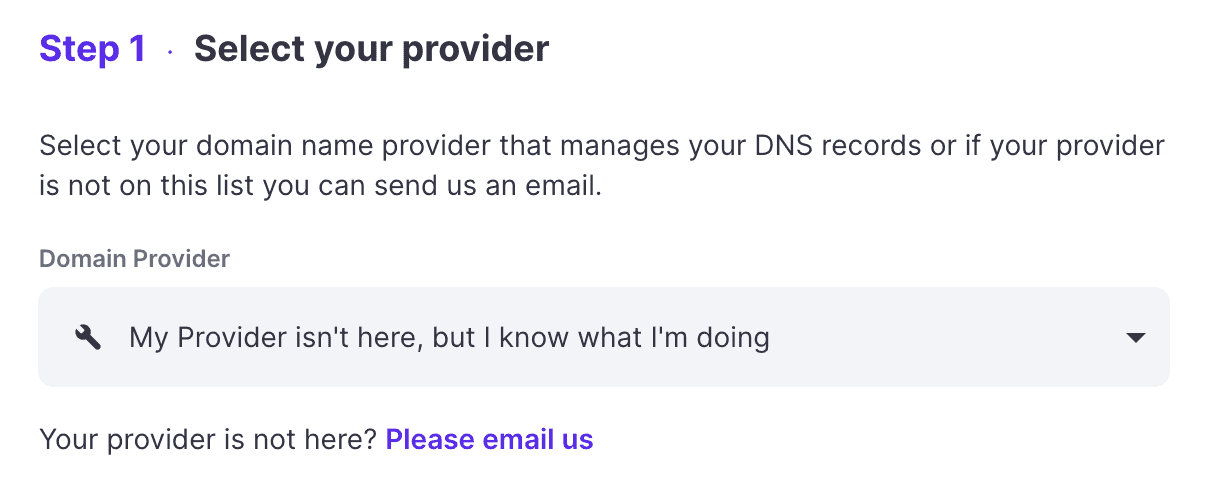The height and width of the screenshot is (488, 1208).
Task: Click "is not on this list" text
Action: pos(147,186)
